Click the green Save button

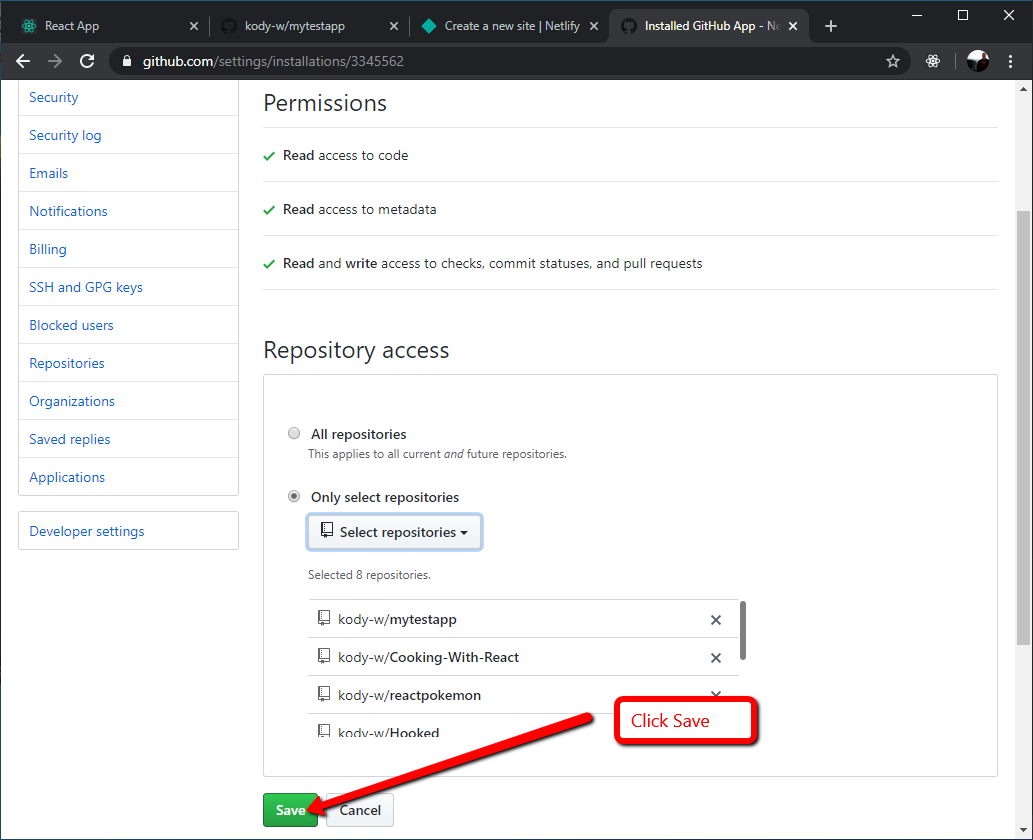[x=290, y=810]
